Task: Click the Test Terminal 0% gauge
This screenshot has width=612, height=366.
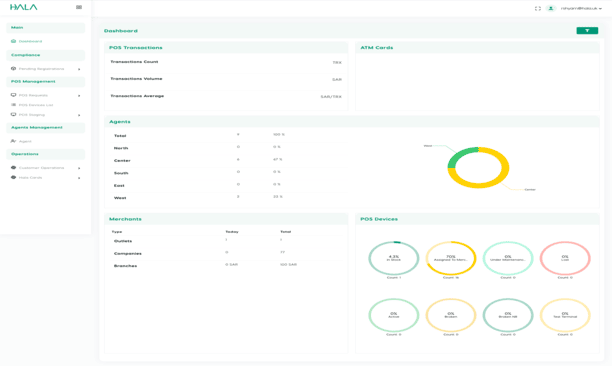Action: point(565,315)
